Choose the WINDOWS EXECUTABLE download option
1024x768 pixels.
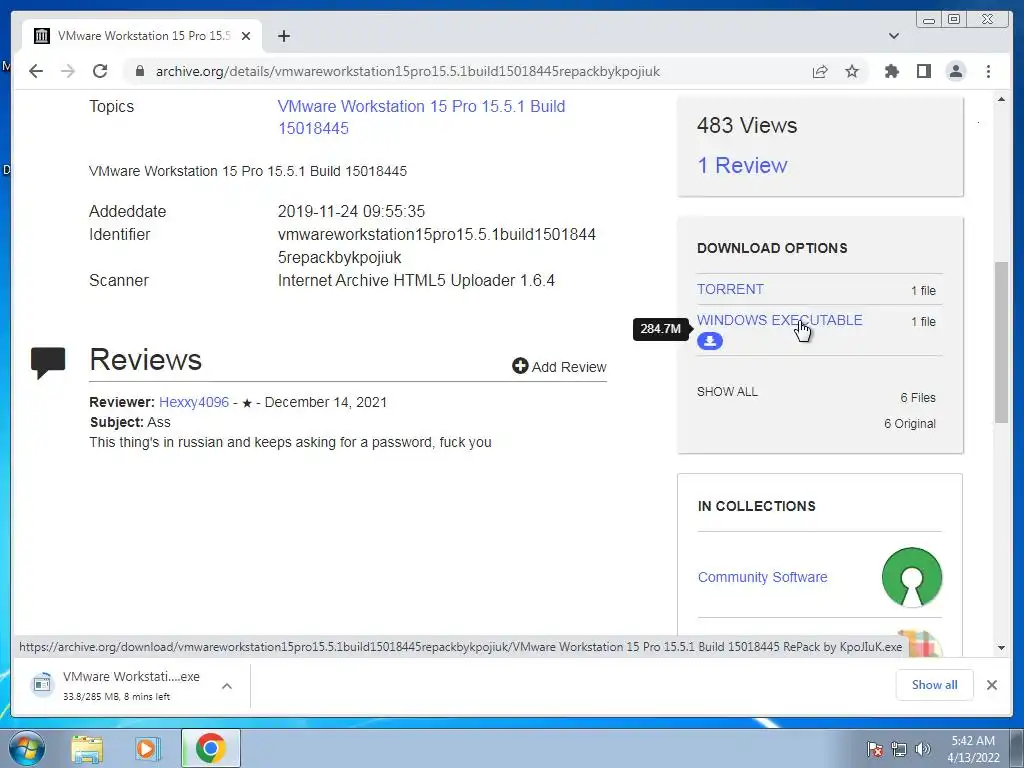pyautogui.click(x=780, y=320)
